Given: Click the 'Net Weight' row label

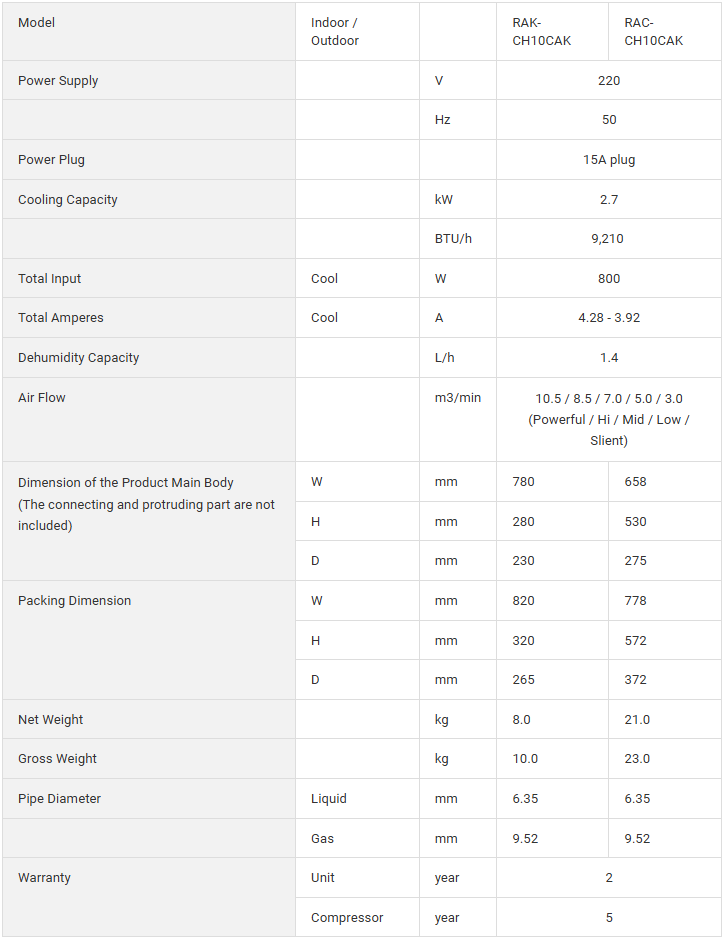Looking at the screenshot, I should pyautogui.click(x=51, y=720).
